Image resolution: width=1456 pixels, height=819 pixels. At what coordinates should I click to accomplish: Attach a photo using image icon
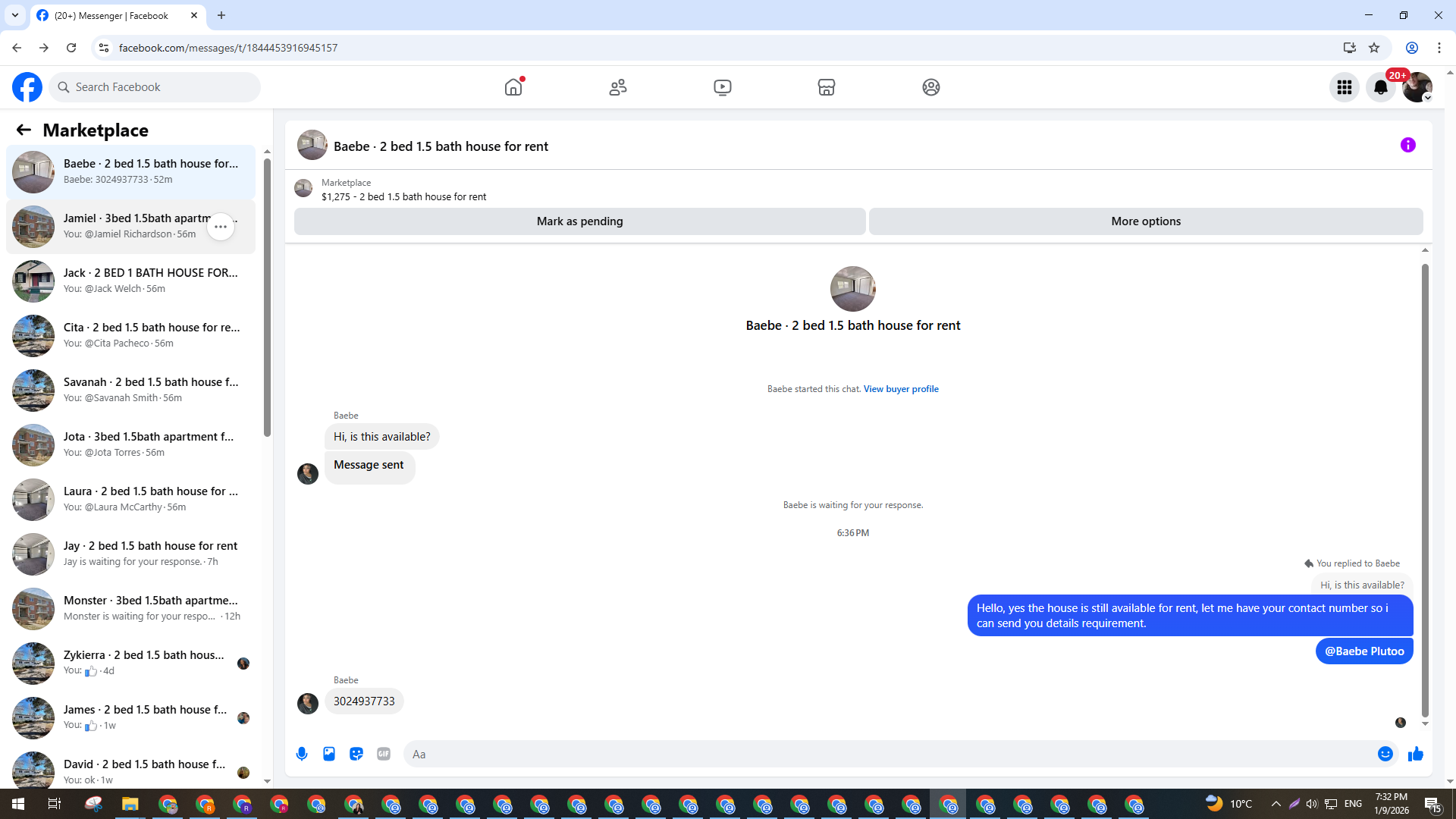coord(329,754)
